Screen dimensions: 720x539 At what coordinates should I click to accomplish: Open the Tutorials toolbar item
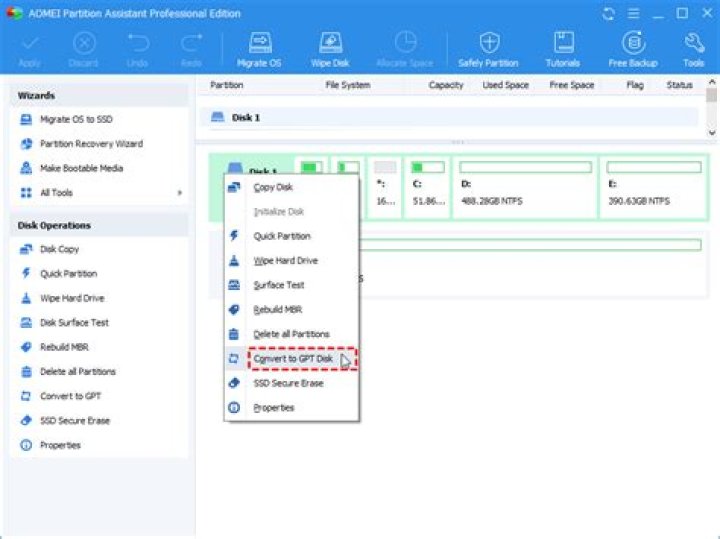[x=563, y=50]
